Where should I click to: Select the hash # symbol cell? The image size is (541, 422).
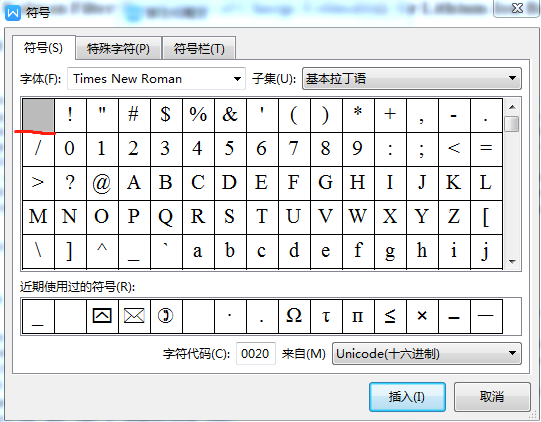coord(134,115)
